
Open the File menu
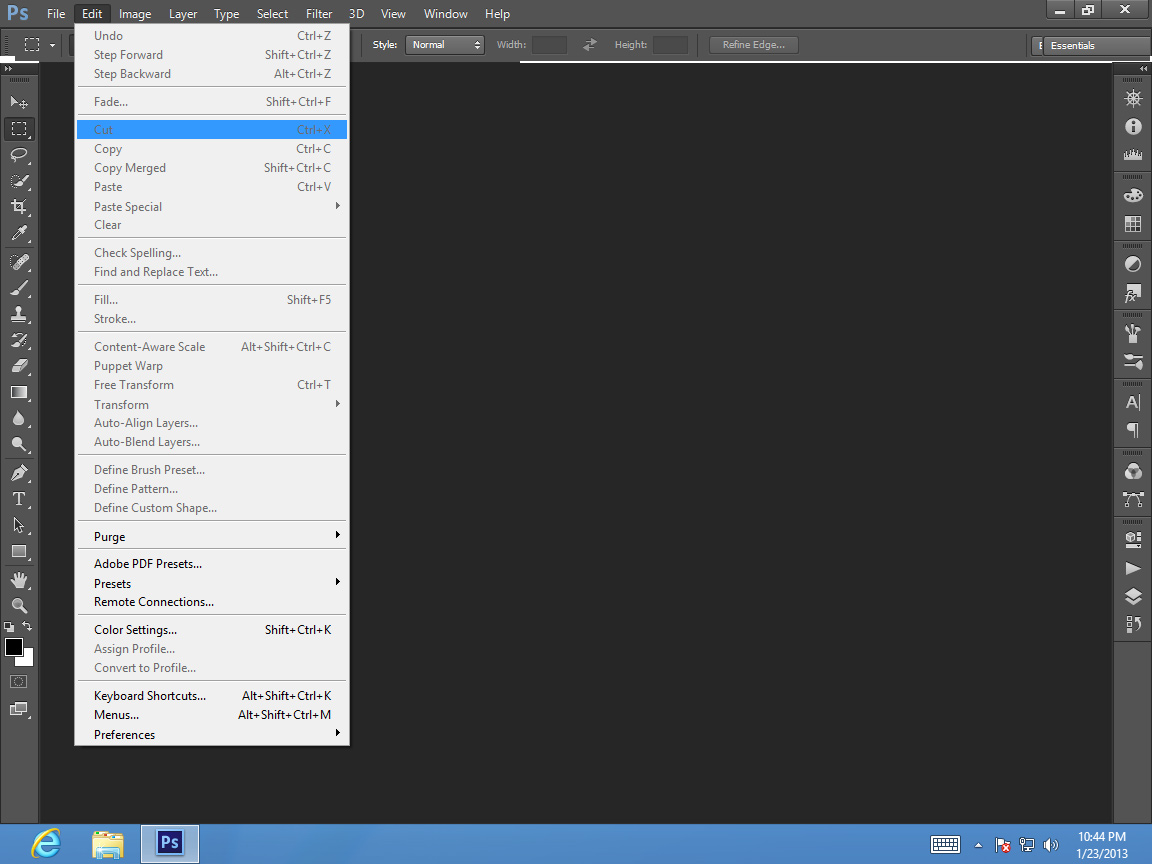[x=56, y=14]
